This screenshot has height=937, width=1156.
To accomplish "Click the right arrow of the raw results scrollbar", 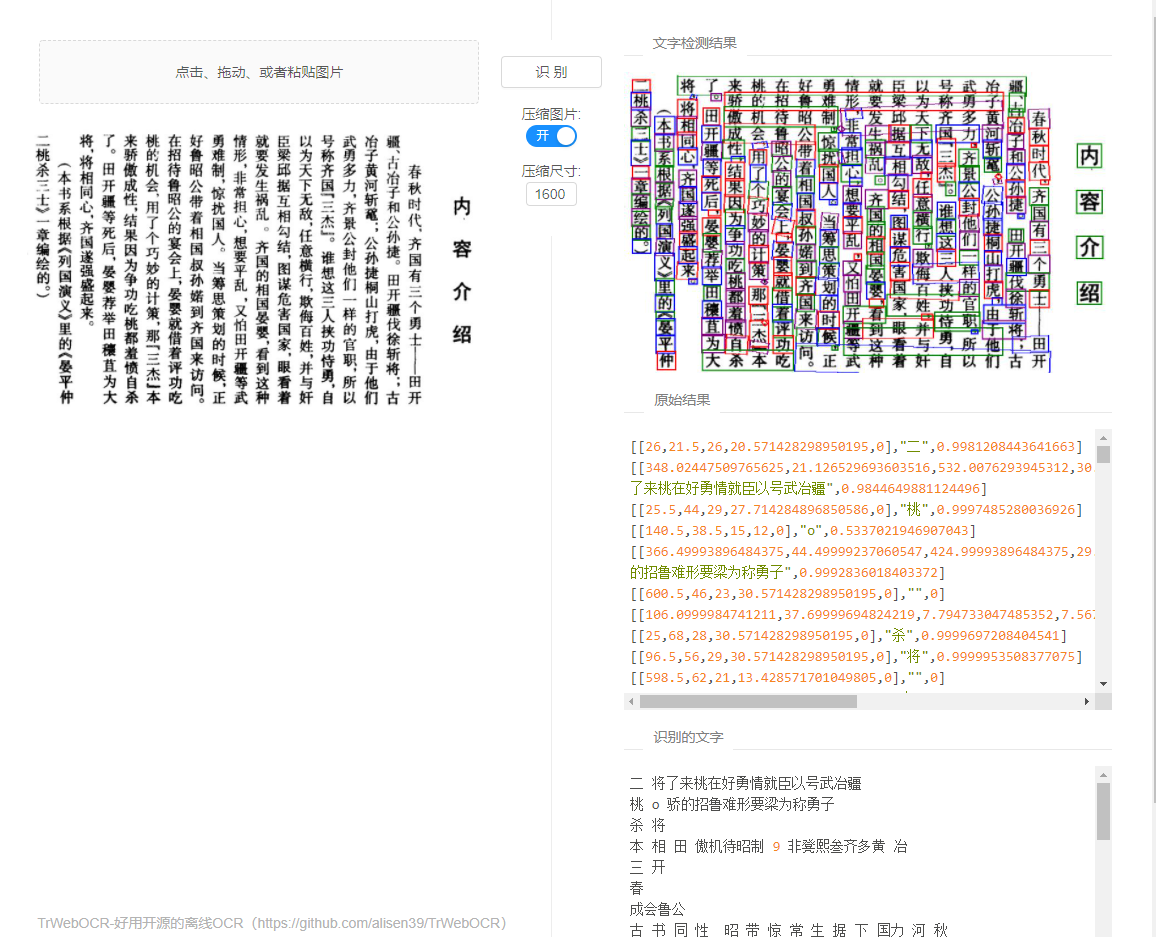I will click(1086, 701).
